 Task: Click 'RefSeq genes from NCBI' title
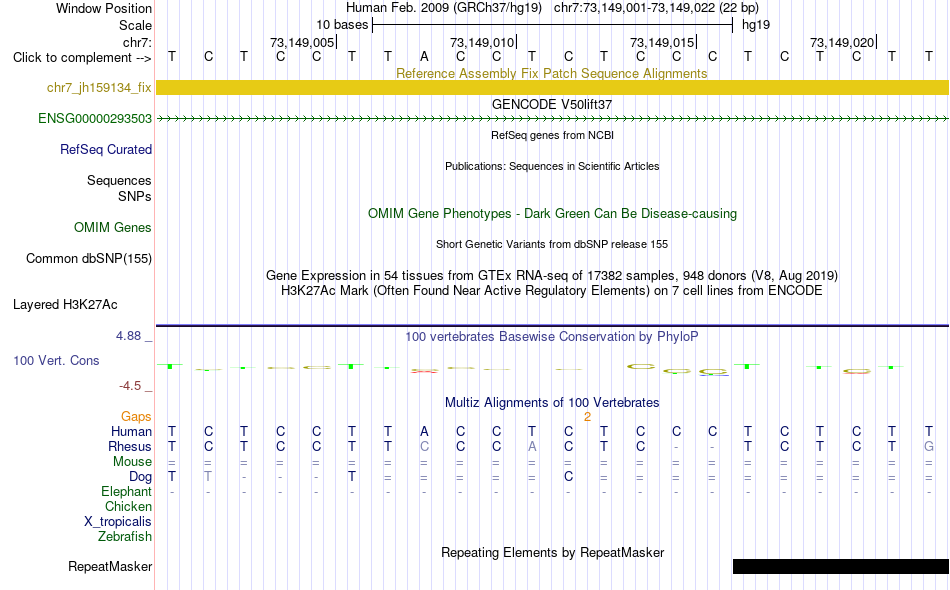[552, 135]
